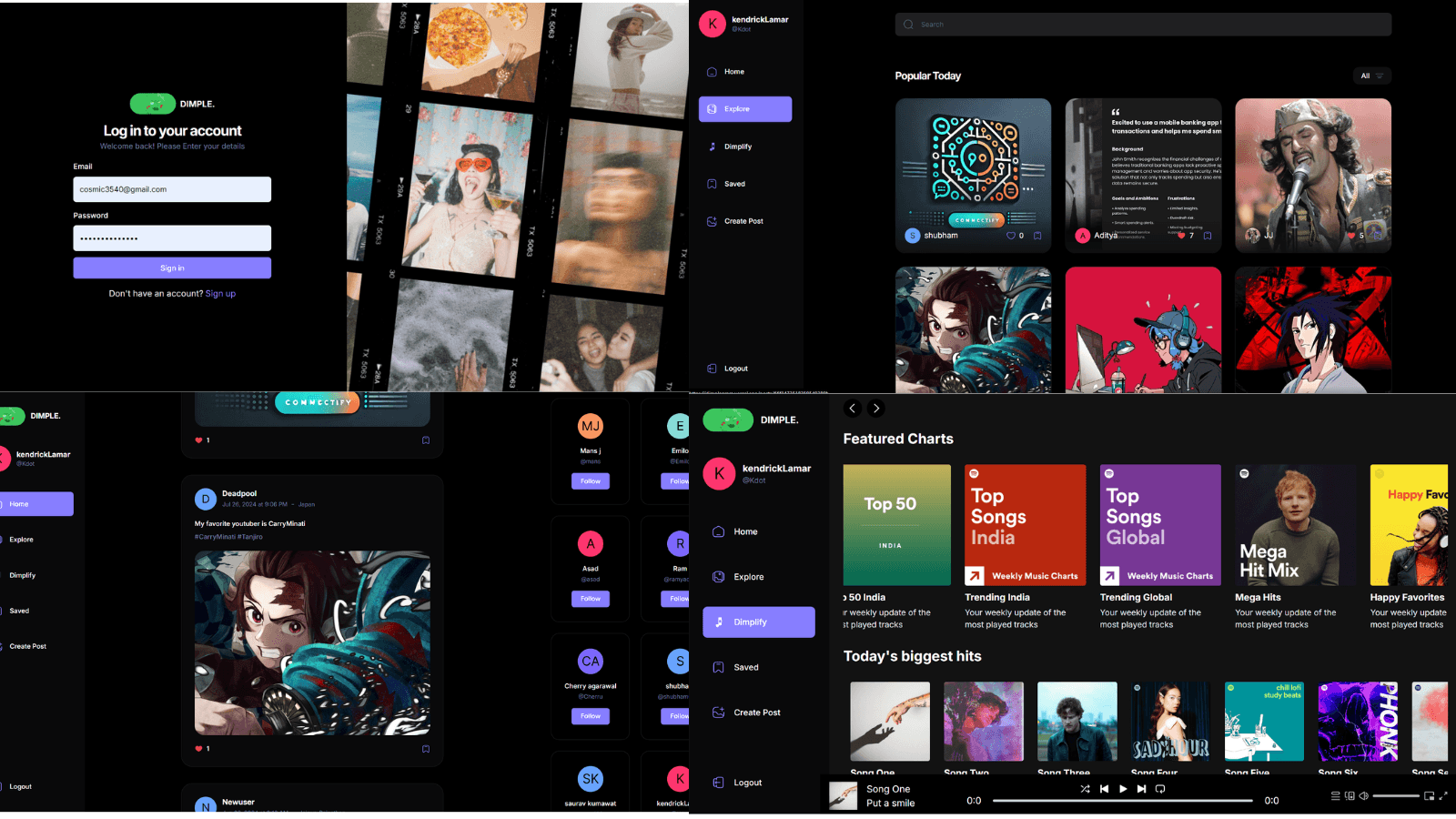Screen dimensions: 1456x819
Task: Open the All filter dropdown near Popular Today
Action: [x=1371, y=76]
